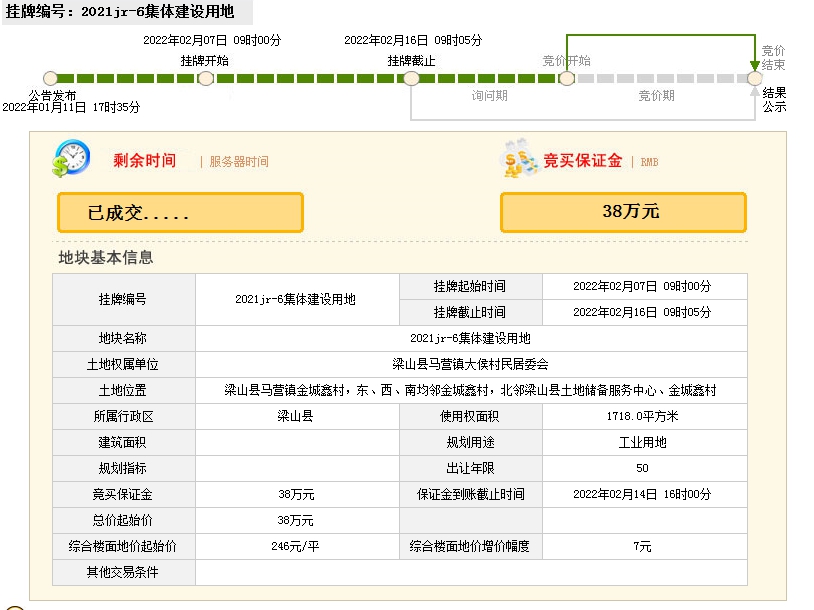Viewport: 814px width, 610px height.
Task: Click the 246元/平 starting price value
Action: coord(295,546)
